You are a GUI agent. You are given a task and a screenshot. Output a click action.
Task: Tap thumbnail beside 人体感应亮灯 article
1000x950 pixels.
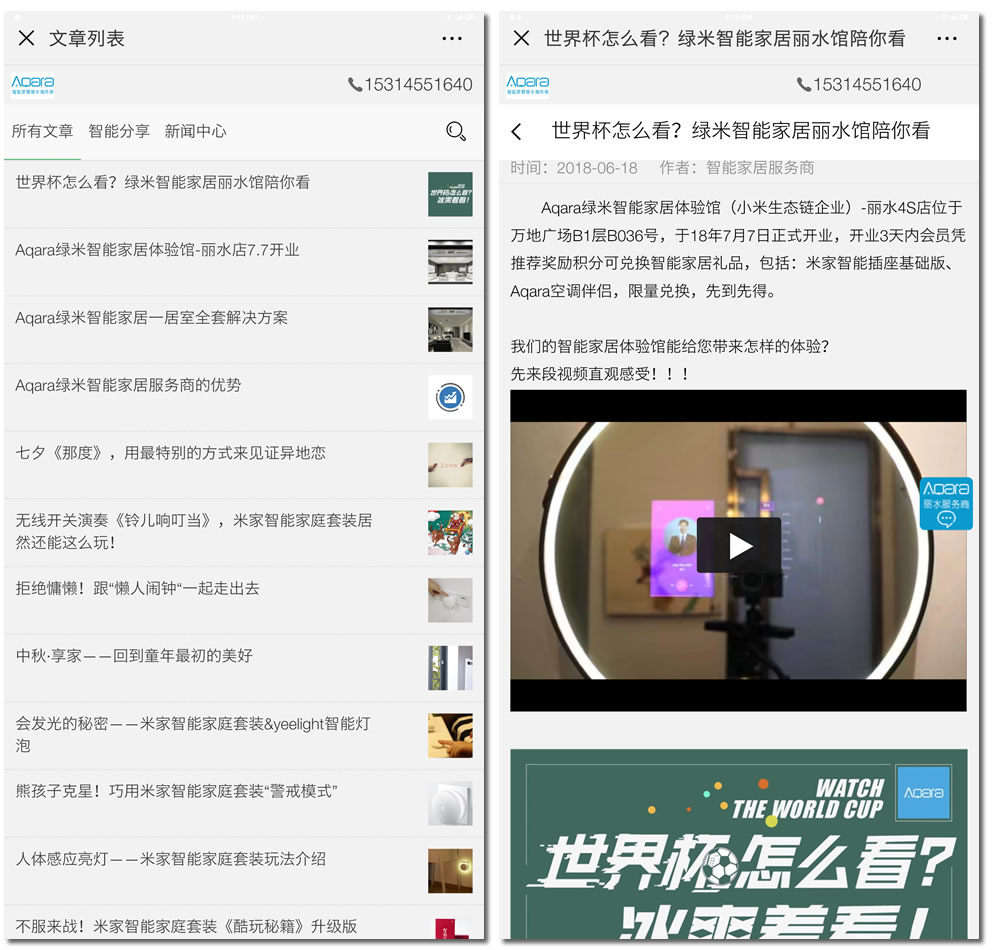(450, 870)
